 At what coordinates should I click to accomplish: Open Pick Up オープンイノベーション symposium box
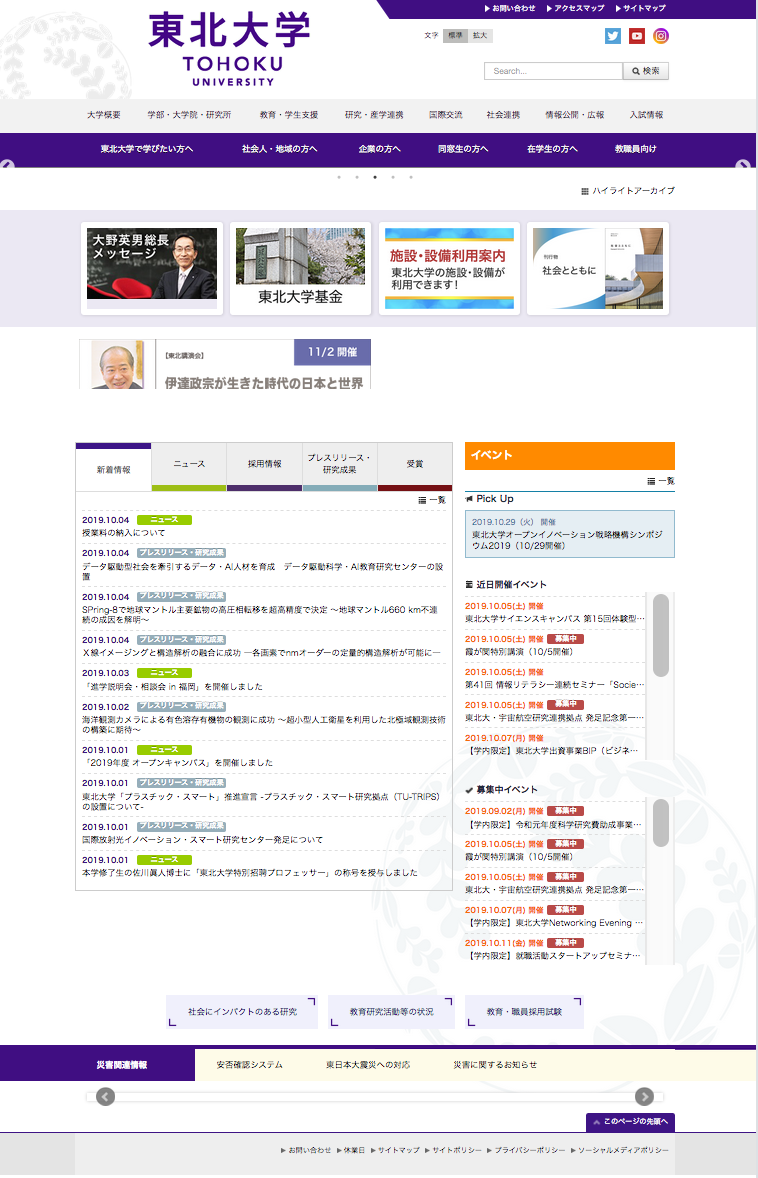[570, 534]
